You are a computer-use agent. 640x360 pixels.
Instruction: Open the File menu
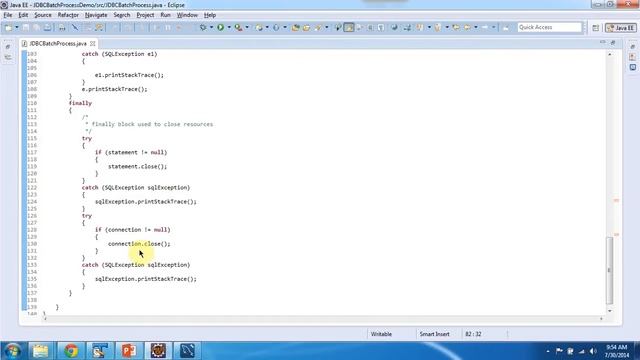coord(8,15)
